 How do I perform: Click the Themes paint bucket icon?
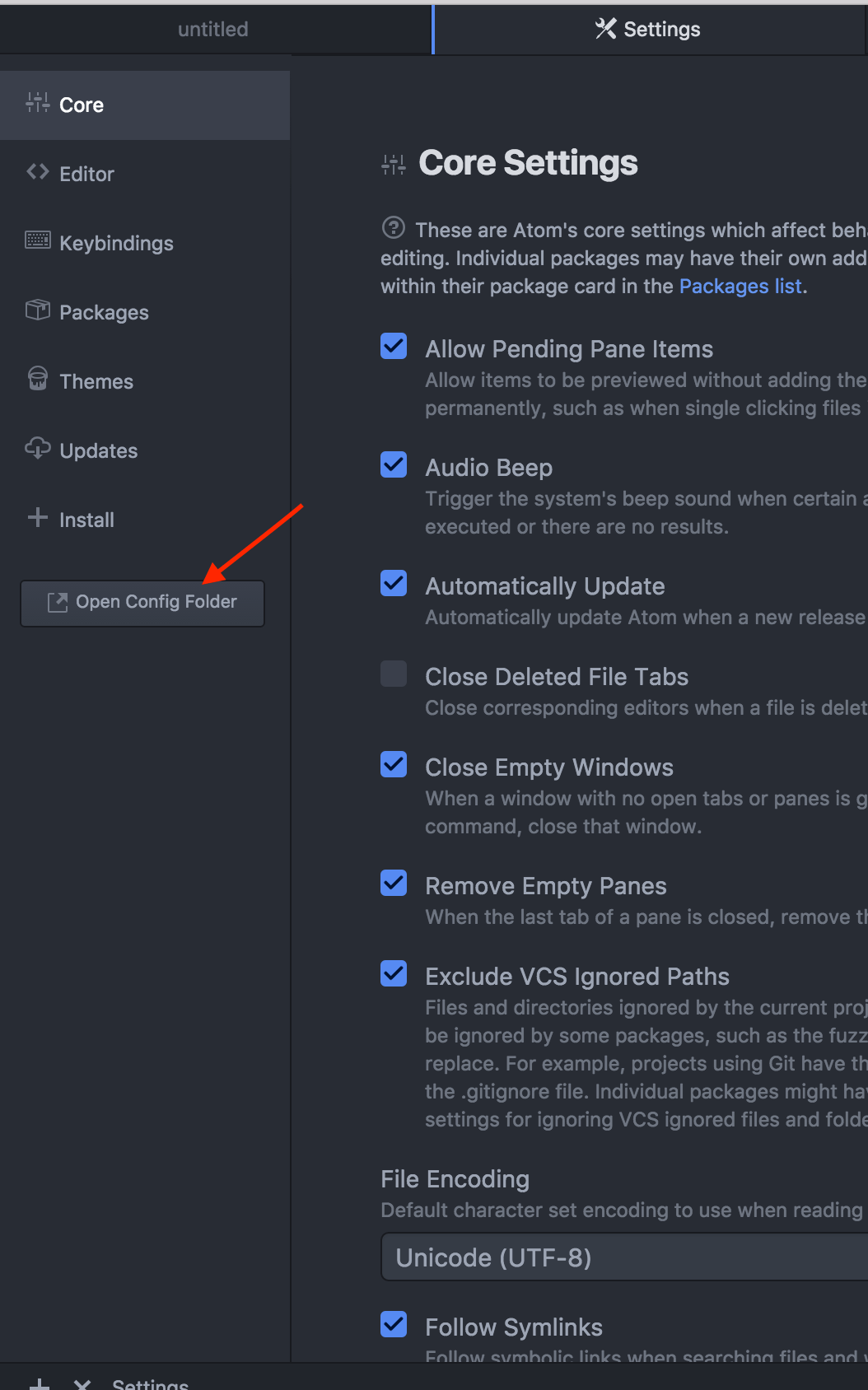coord(38,379)
